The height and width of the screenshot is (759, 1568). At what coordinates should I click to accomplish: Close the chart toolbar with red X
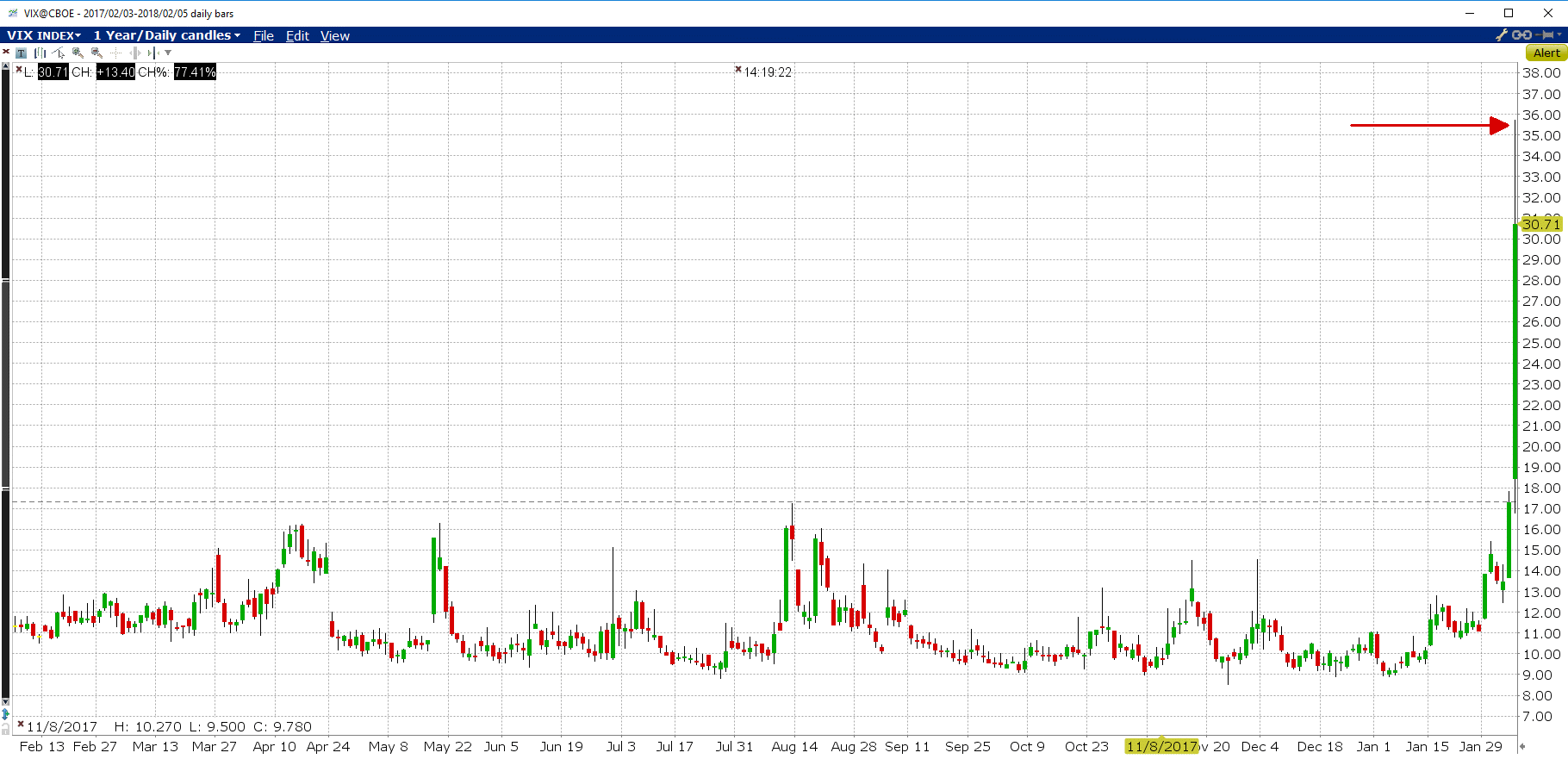(x=6, y=52)
